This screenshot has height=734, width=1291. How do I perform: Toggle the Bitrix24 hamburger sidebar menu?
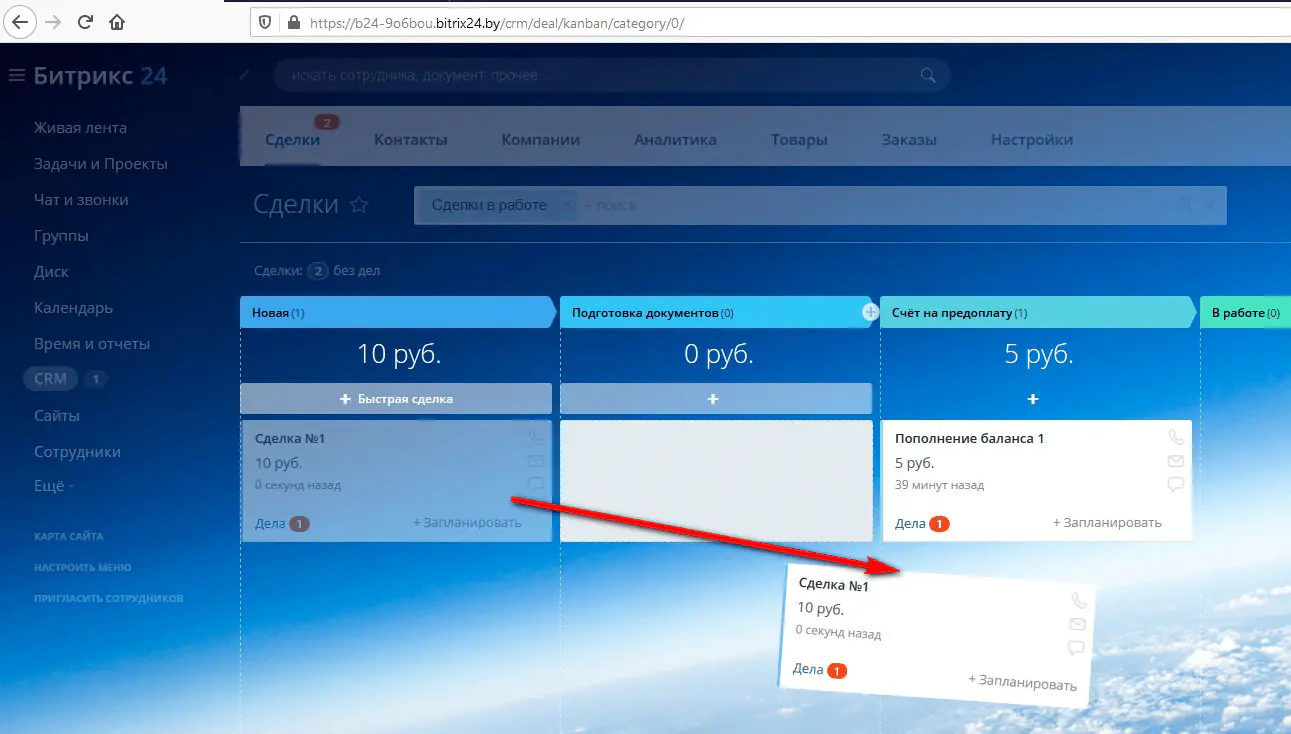click(x=16, y=76)
